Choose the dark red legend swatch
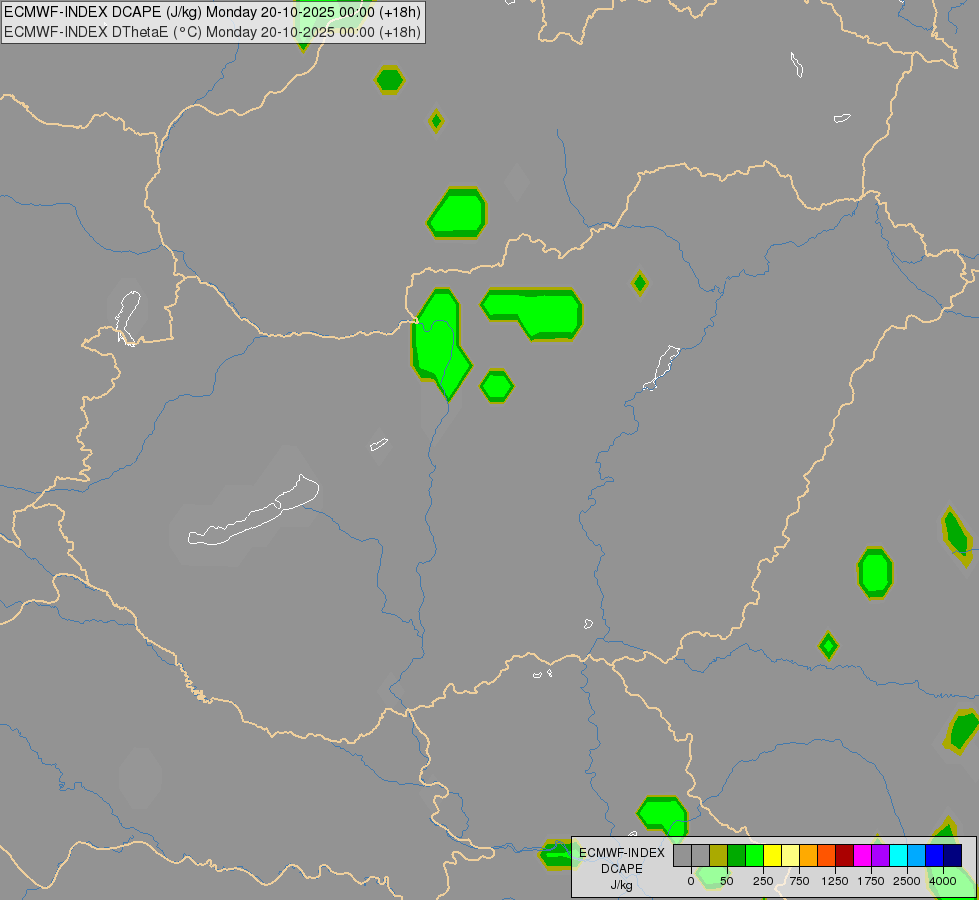The height and width of the screenshot is (900, 979). (x=845, y=855)
